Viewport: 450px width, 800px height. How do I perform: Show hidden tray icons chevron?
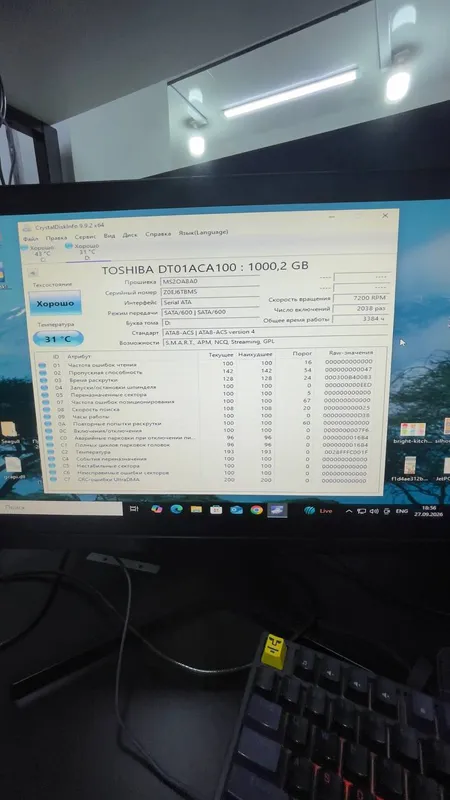(349, 511)
